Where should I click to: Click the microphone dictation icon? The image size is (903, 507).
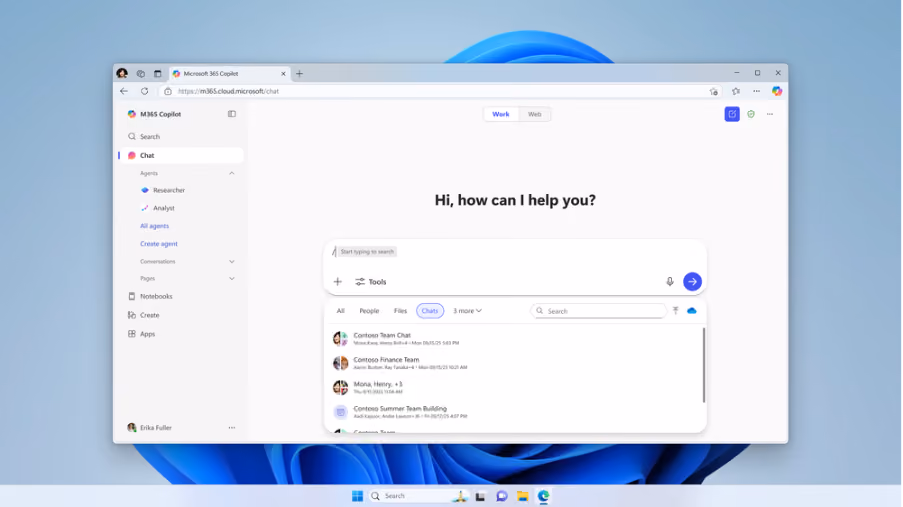click(x=670, y=282)
